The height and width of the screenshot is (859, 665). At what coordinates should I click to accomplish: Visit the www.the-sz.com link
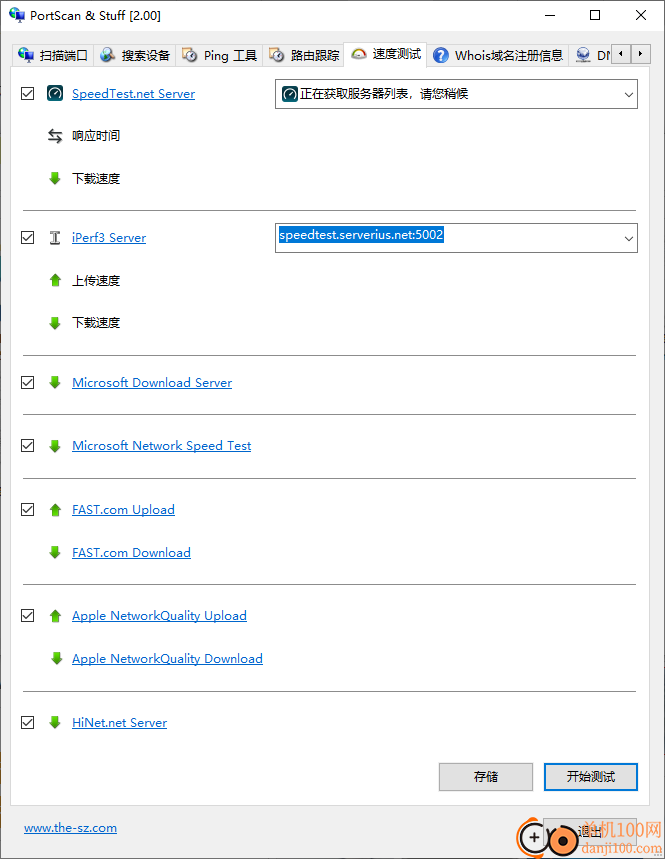[x=70, y=828]
